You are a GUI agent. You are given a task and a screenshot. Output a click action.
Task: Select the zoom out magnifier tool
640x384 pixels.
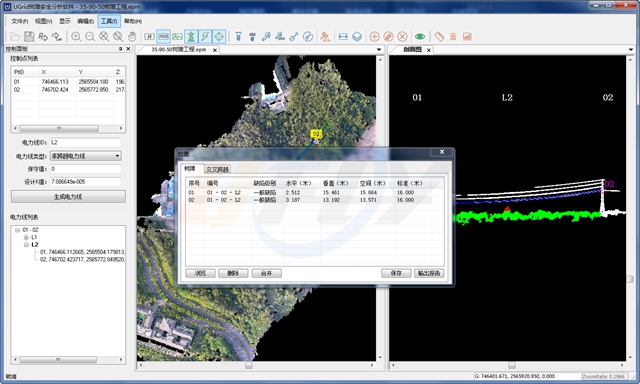point(90,37)
